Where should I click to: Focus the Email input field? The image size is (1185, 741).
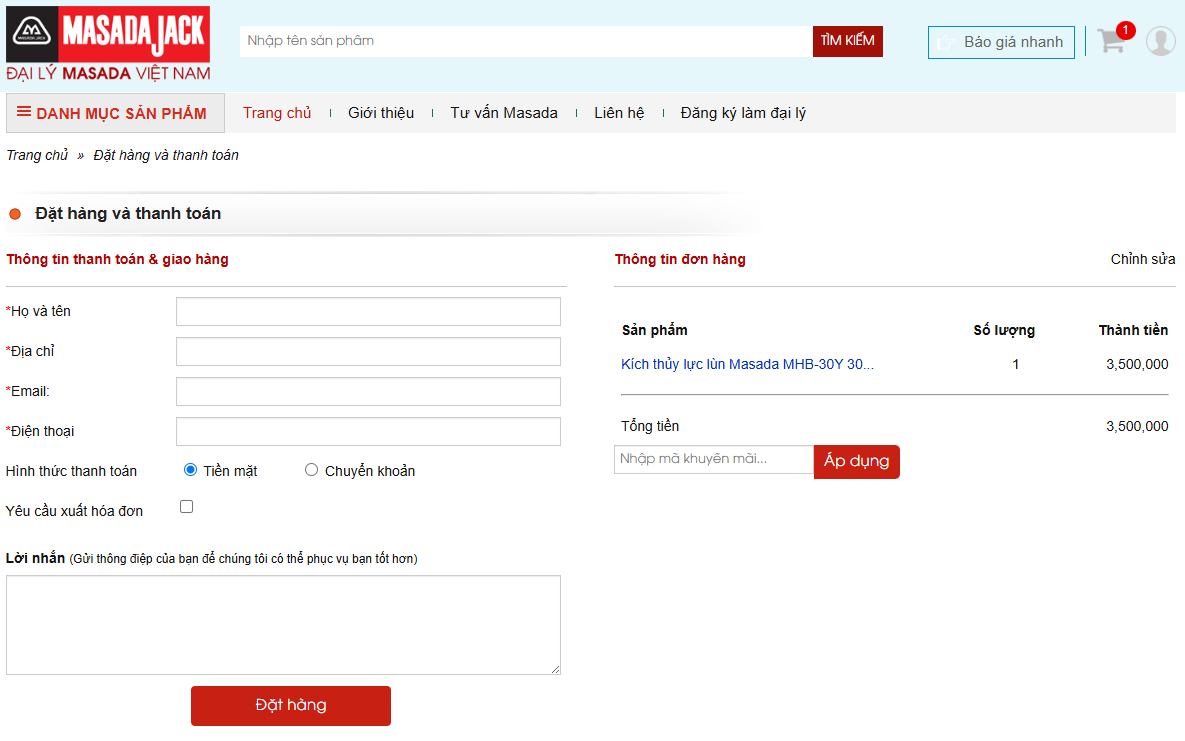pos(368,392)
